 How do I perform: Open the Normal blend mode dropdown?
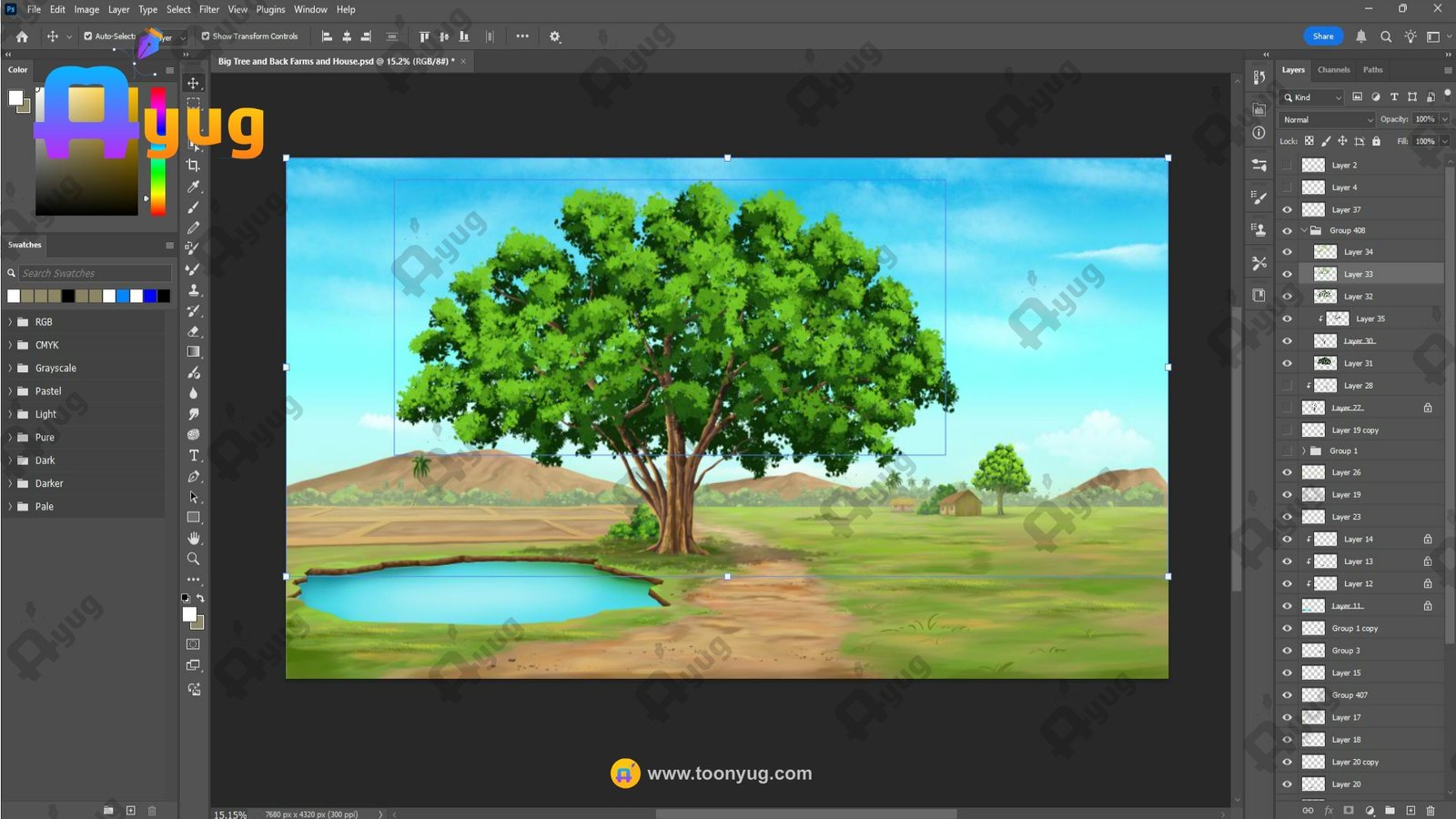1327,119
